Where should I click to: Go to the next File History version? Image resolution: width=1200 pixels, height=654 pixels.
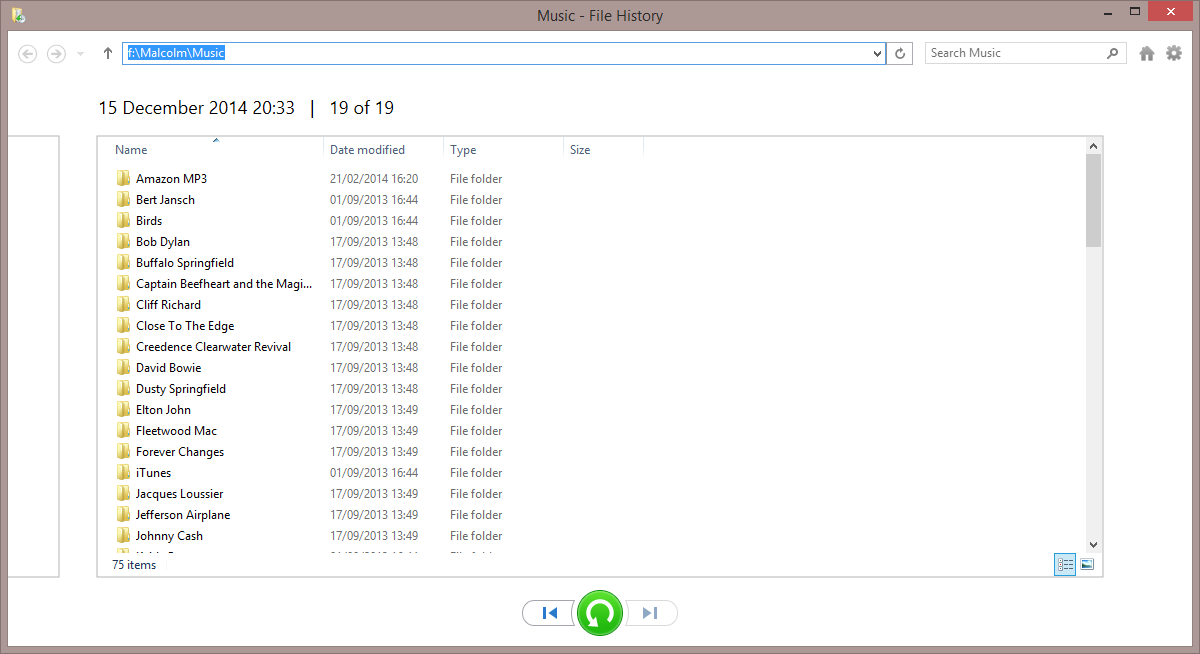(x=650, y=613)
